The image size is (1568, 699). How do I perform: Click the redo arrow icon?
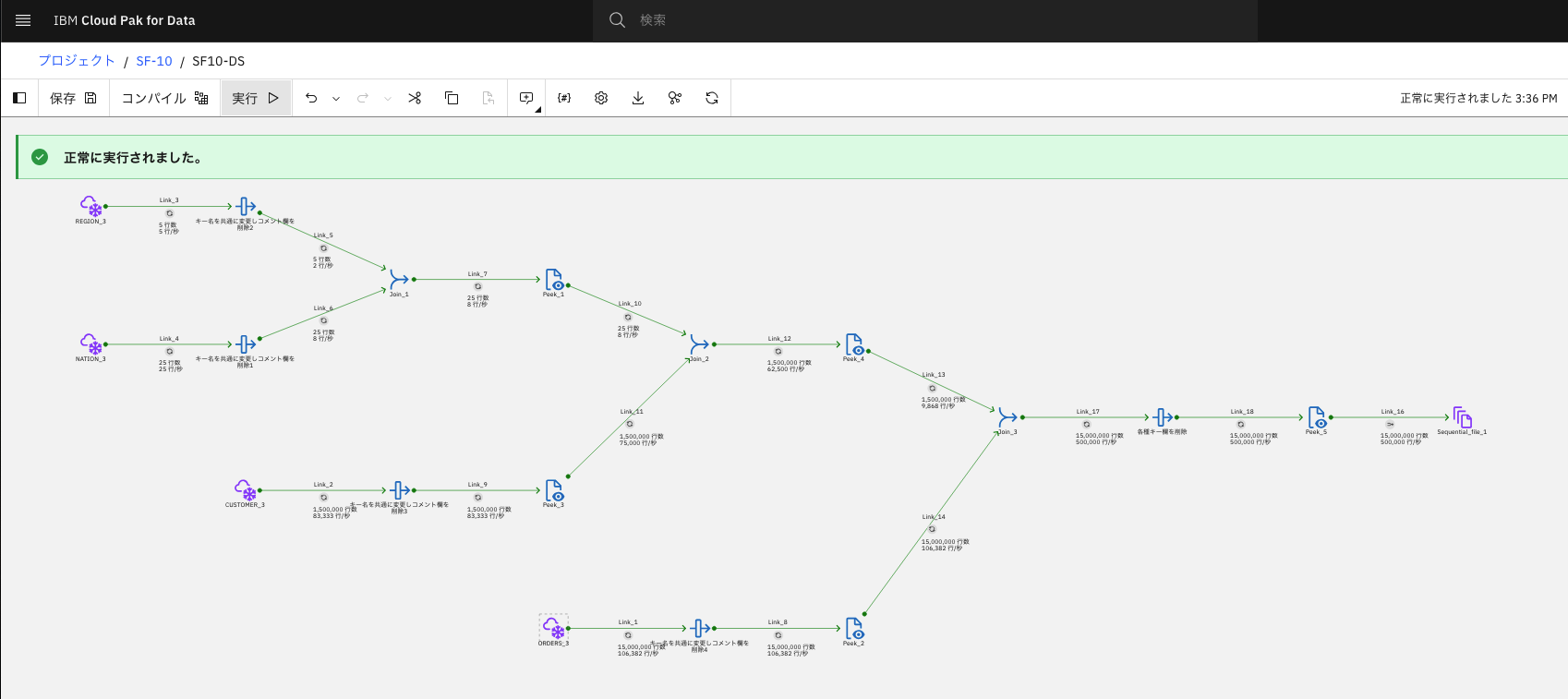tap(363, 98)
